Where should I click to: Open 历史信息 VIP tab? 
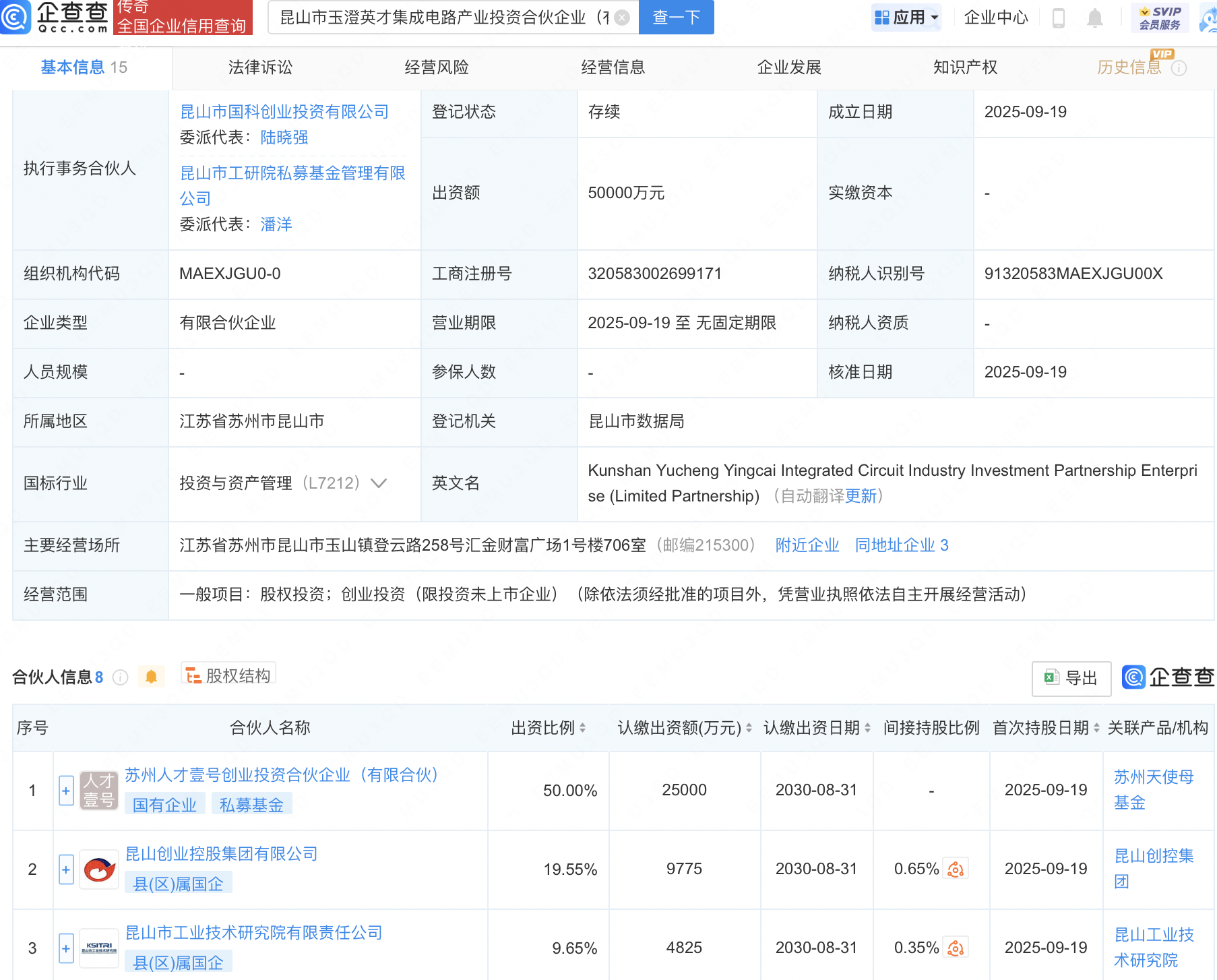point(1130,67)
